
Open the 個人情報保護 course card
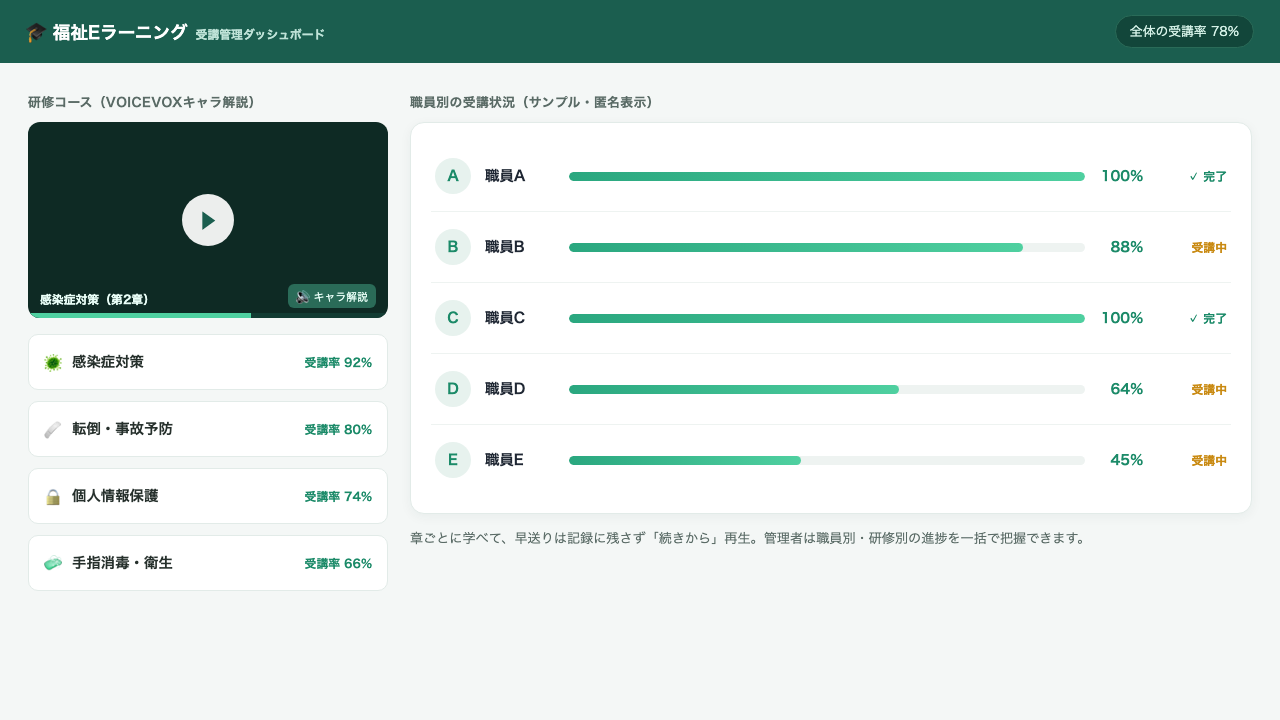(208, 496)
